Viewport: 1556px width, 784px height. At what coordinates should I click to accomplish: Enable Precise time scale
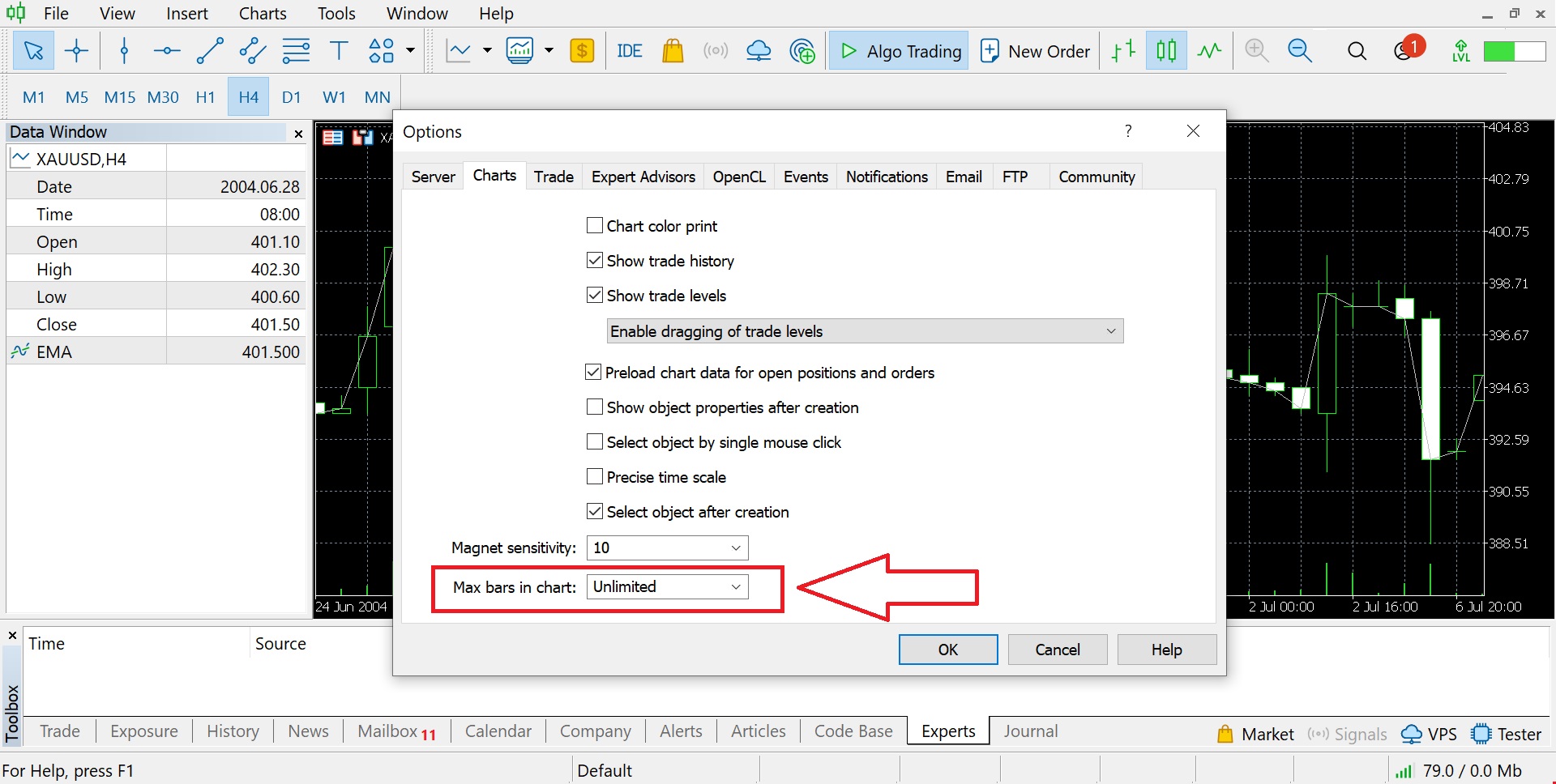[x=594, y=476]
